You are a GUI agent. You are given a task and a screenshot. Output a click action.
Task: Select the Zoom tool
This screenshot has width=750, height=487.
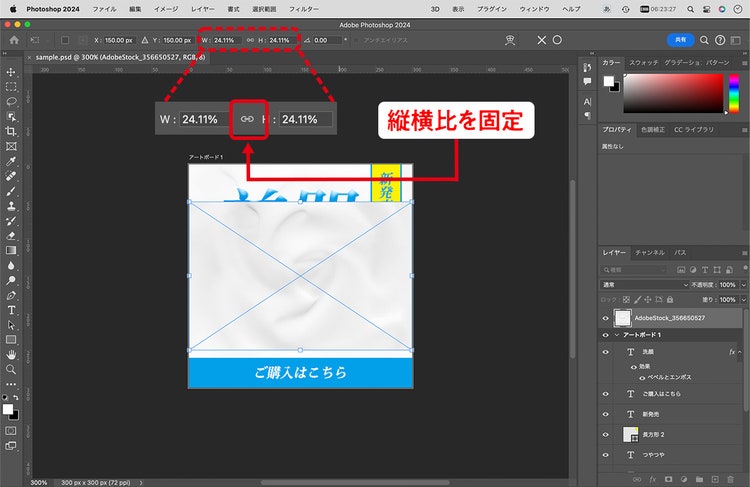click(x=11, y=369)
